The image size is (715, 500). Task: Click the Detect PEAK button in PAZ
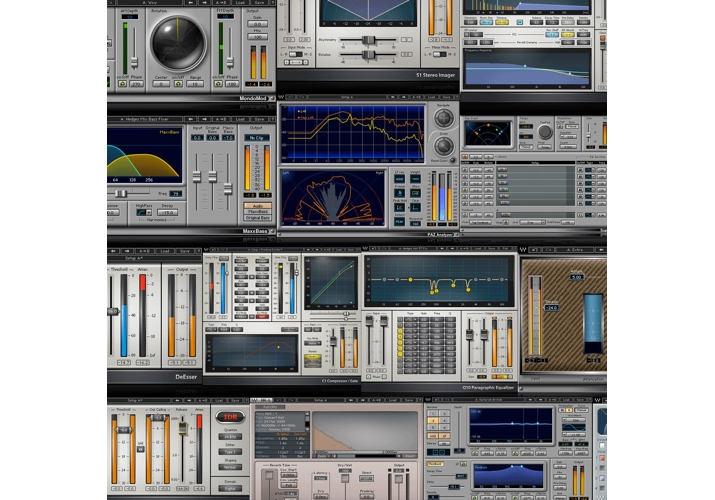[399, 222]
